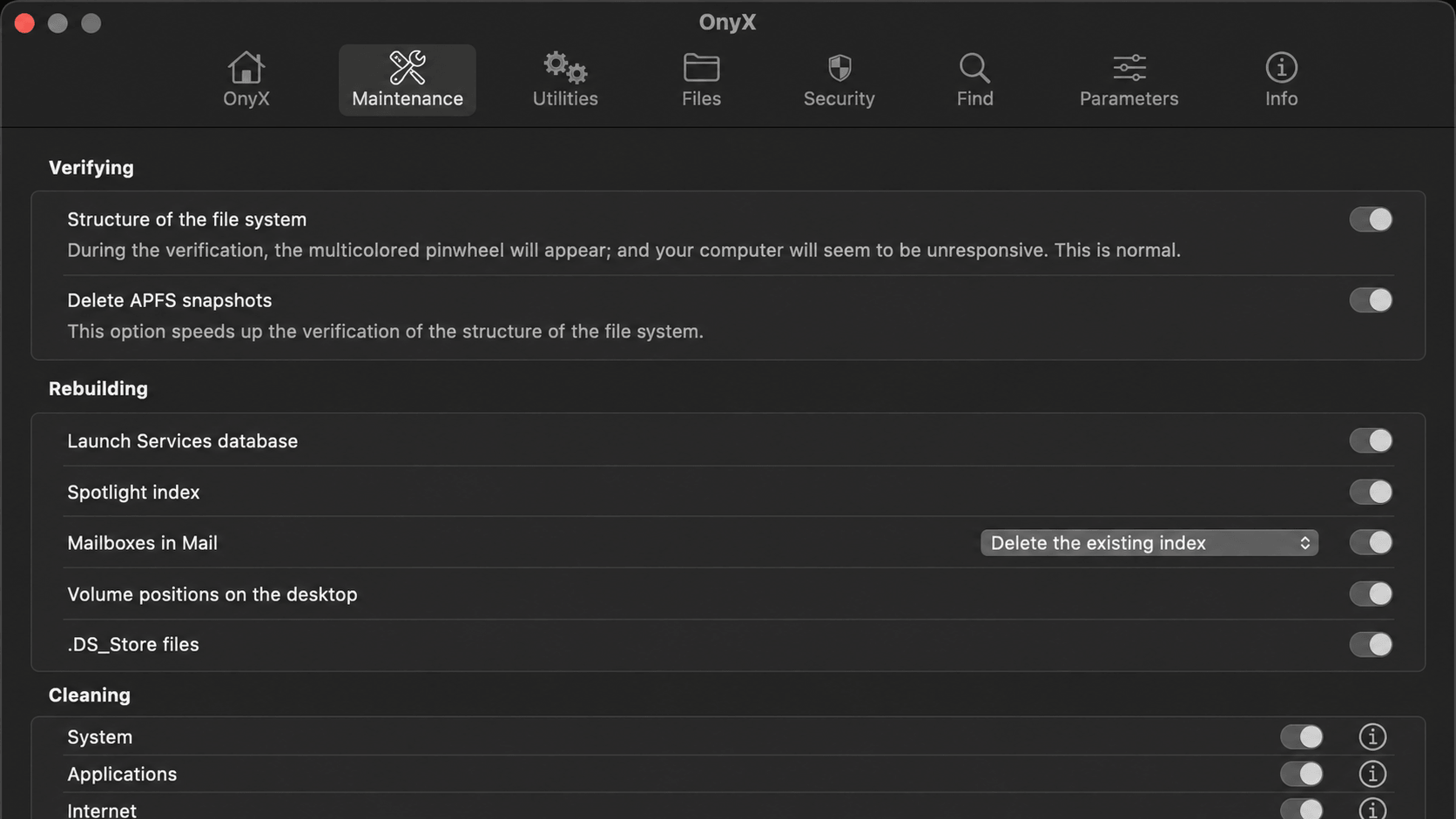
Task: Toggle Mailboxes in Mail switch
Action: (1371, 542)
